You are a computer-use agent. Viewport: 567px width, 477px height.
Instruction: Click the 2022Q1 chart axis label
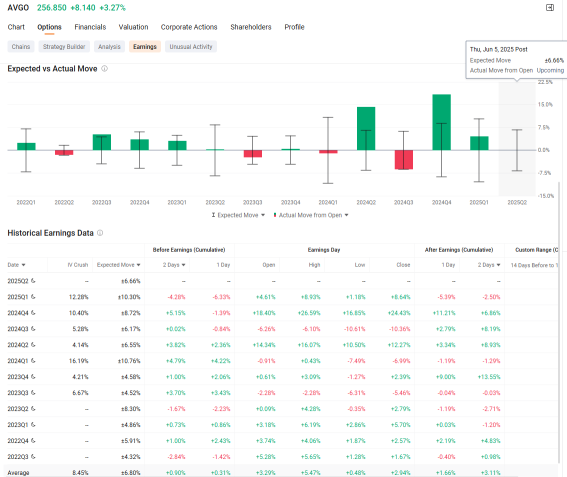[x=26, y=203]
